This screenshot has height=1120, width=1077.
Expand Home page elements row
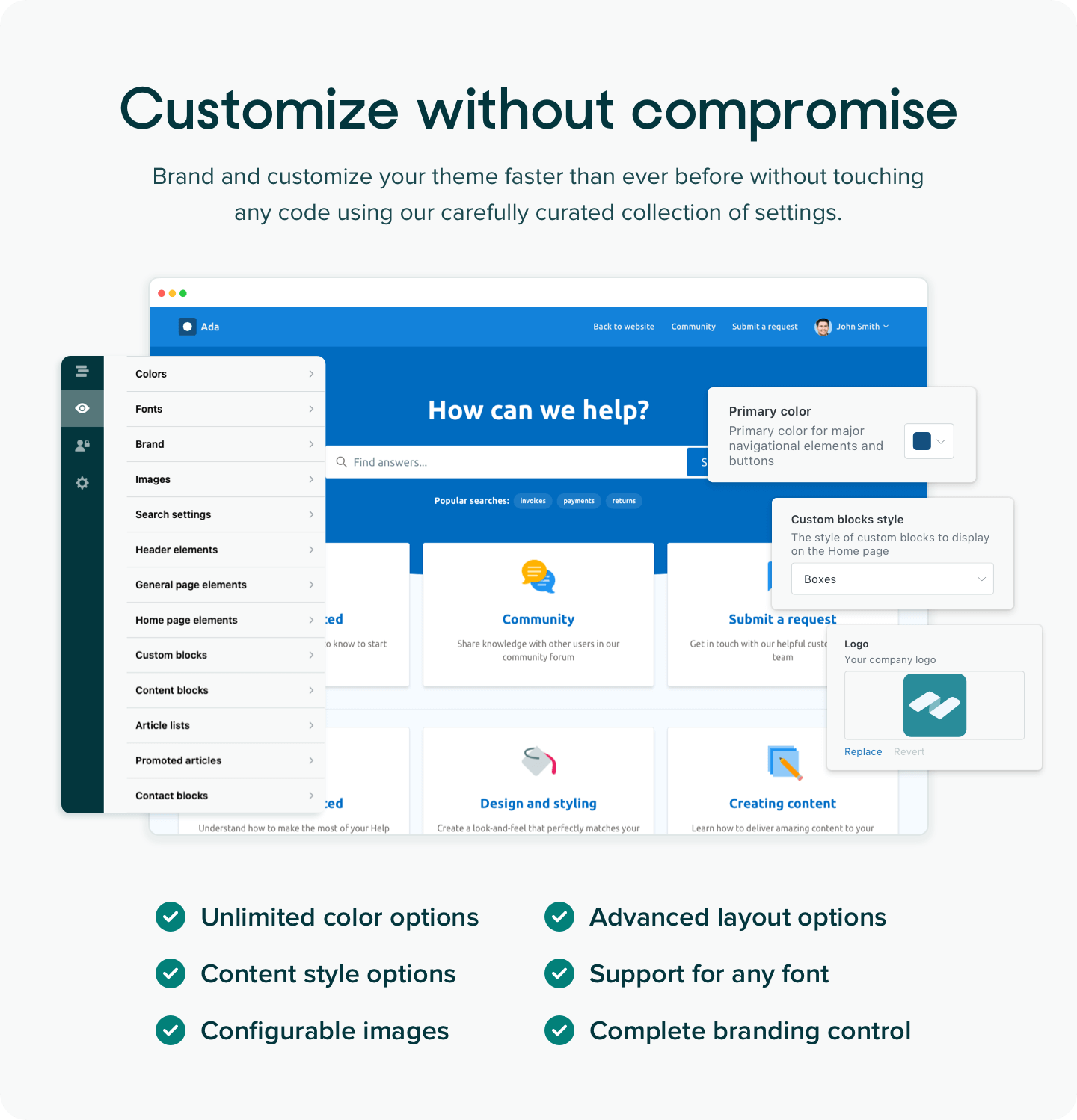click(x=226, y=620)
